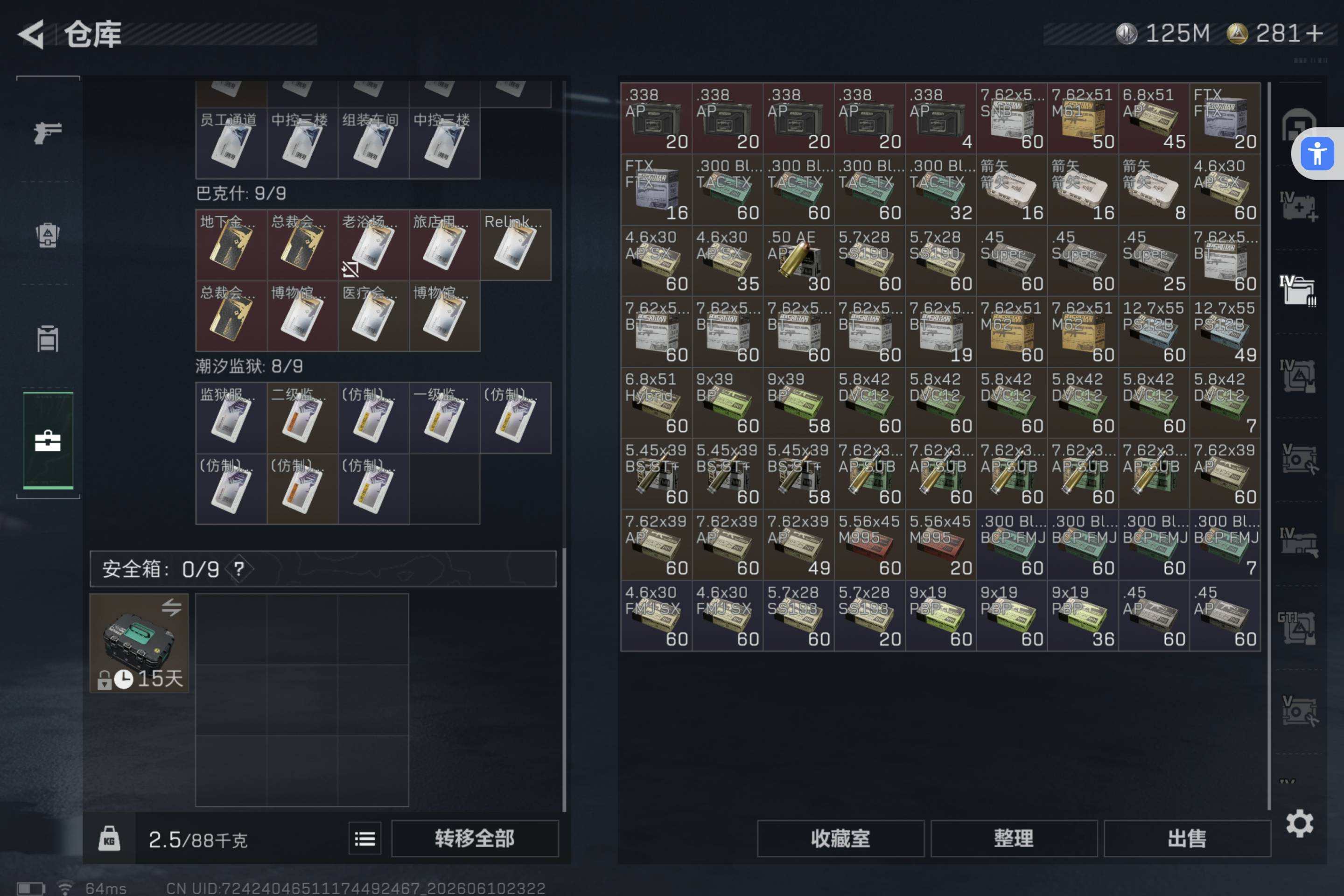Select the 5.56x45 M995 stack of 20
The image size is (1344, 896).
[941, 545]
